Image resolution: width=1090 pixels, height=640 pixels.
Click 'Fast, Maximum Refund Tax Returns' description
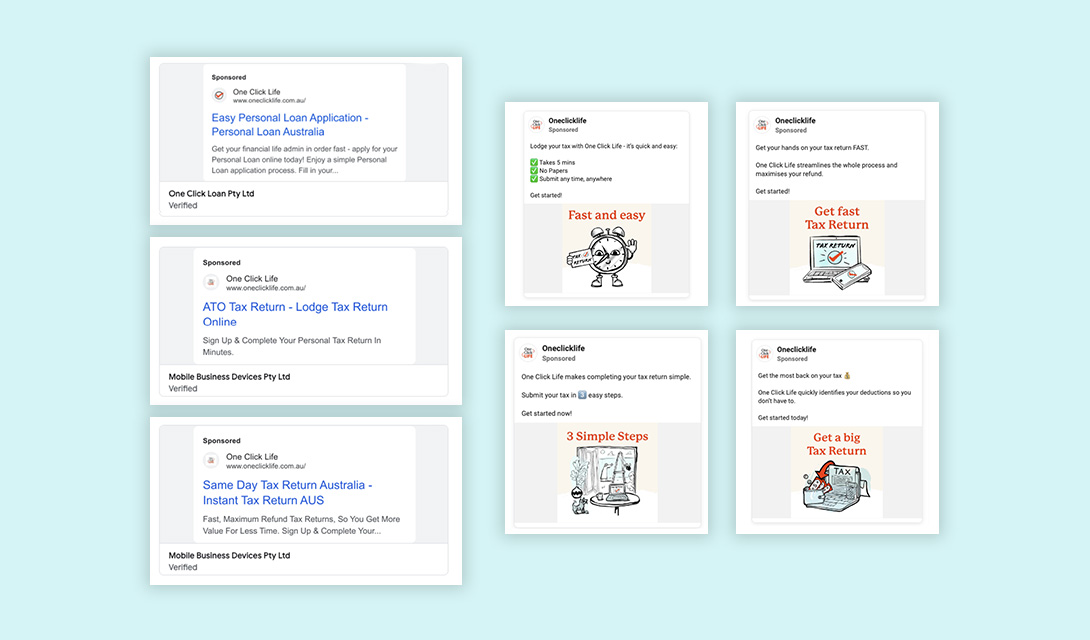click(x=301, y=525)
